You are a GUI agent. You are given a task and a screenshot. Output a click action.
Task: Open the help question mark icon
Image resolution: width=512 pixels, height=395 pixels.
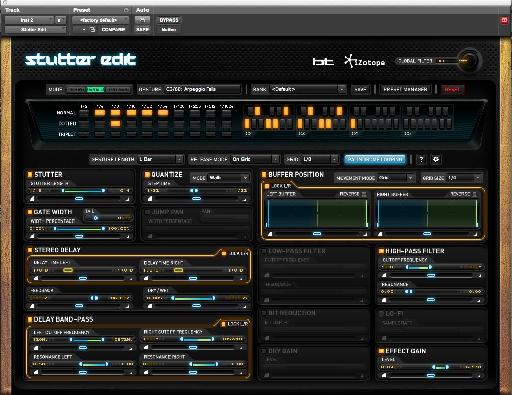pos(421,159)
